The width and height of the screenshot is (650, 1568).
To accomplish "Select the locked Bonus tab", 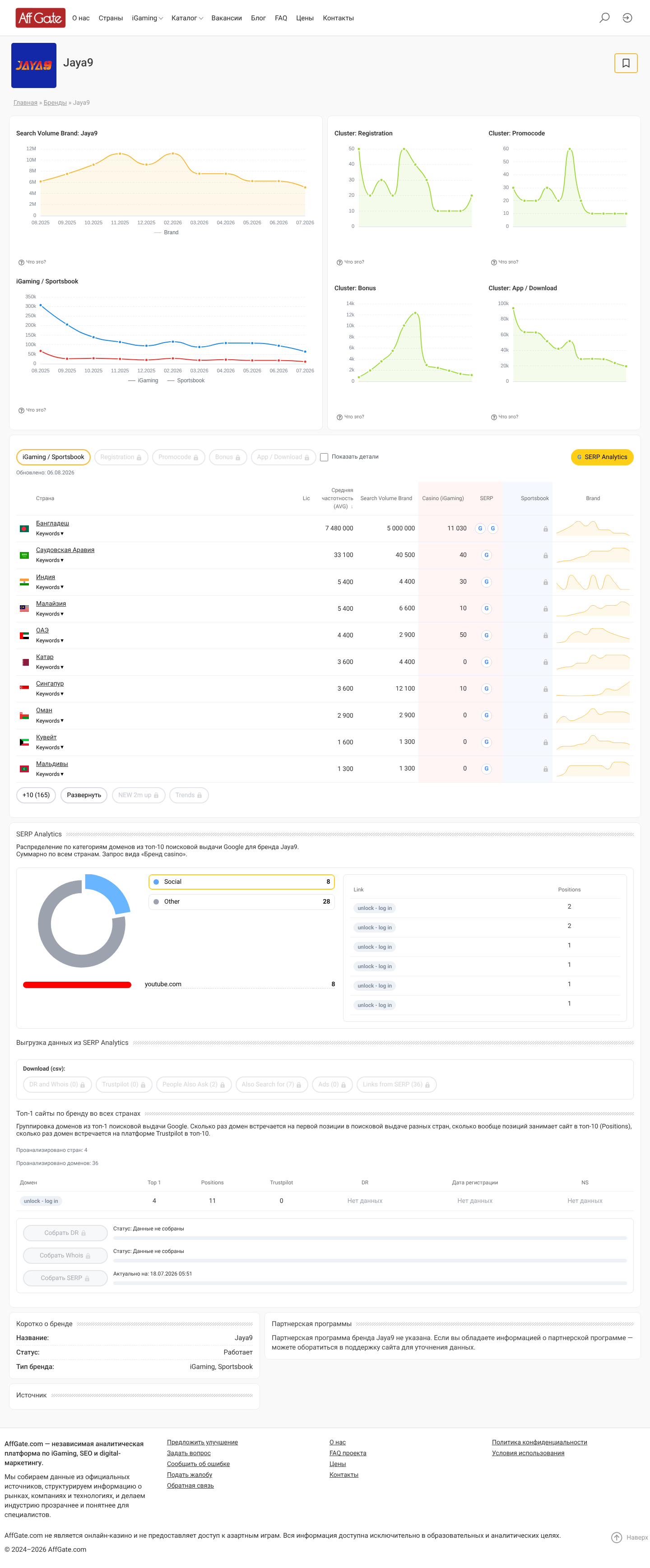I will point(227,457).
